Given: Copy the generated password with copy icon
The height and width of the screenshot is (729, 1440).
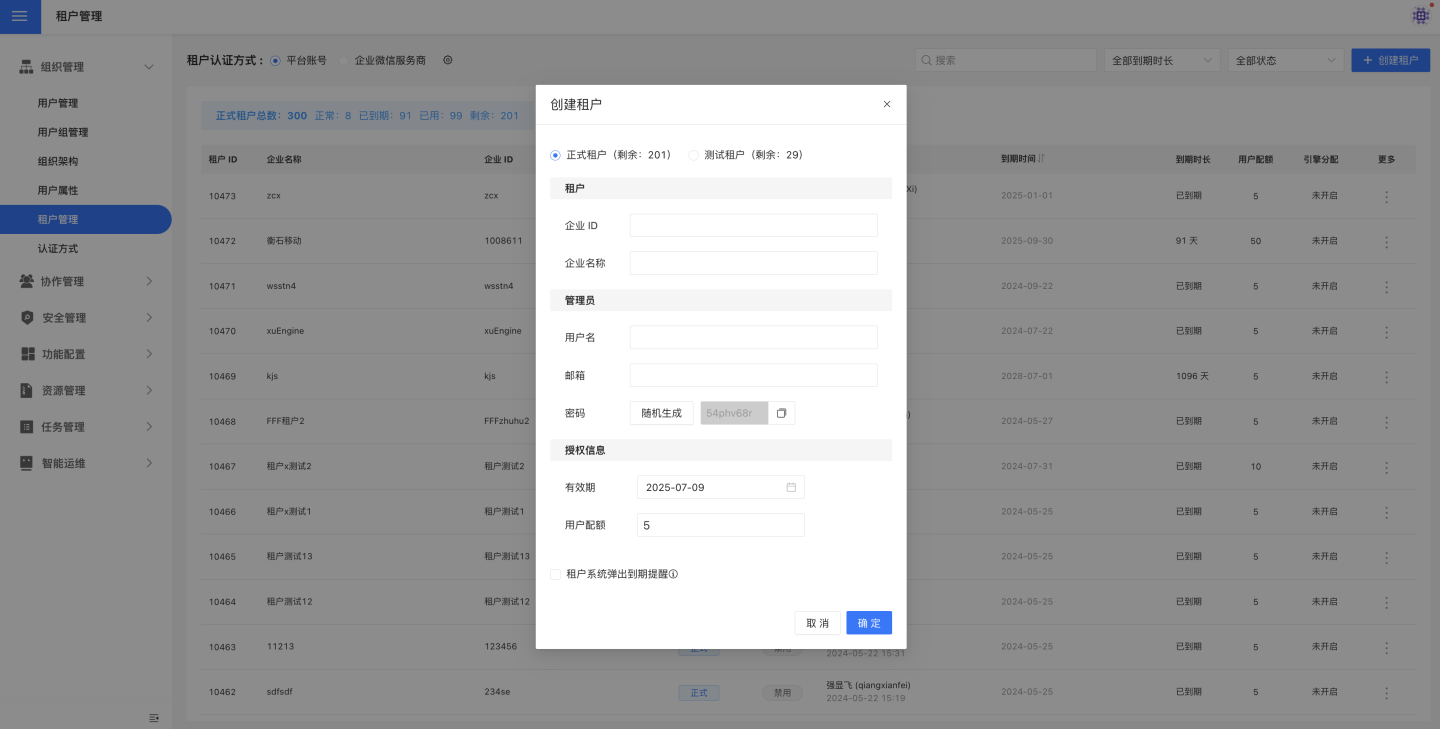Looking at the screenshot, I should click(x=782, y=413).
